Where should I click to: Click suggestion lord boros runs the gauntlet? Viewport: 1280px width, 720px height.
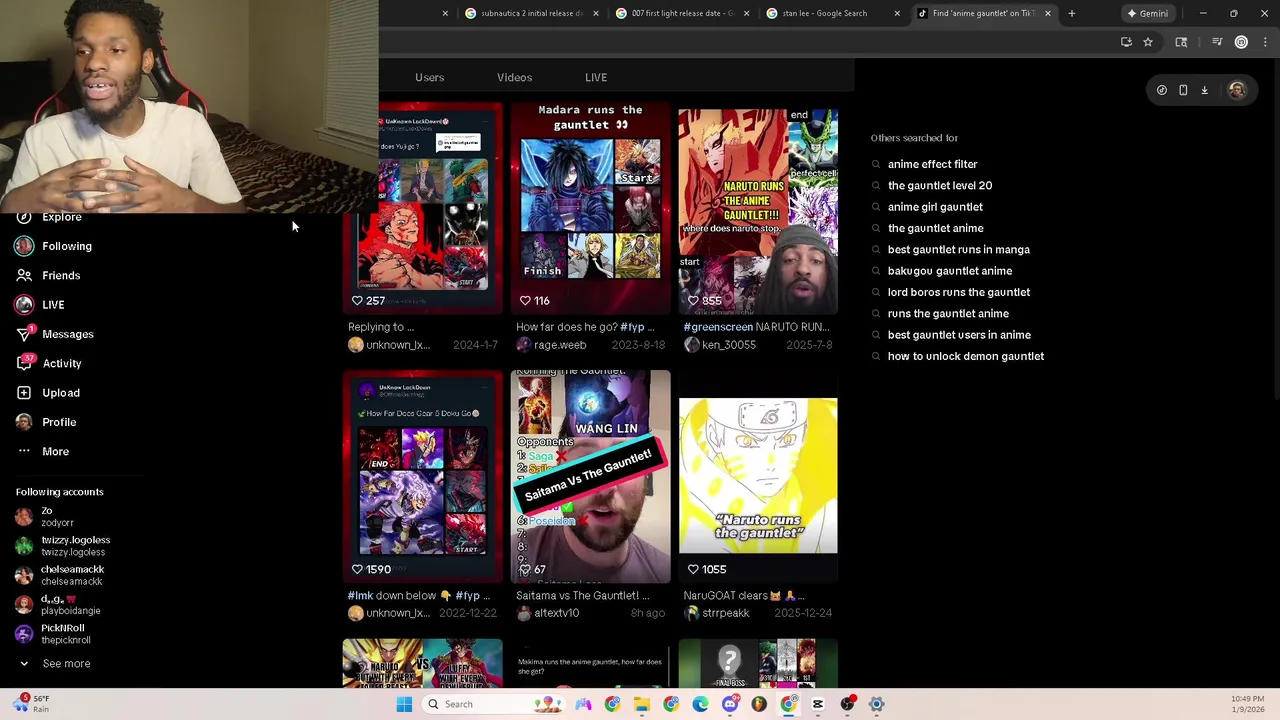click(958, 292)
